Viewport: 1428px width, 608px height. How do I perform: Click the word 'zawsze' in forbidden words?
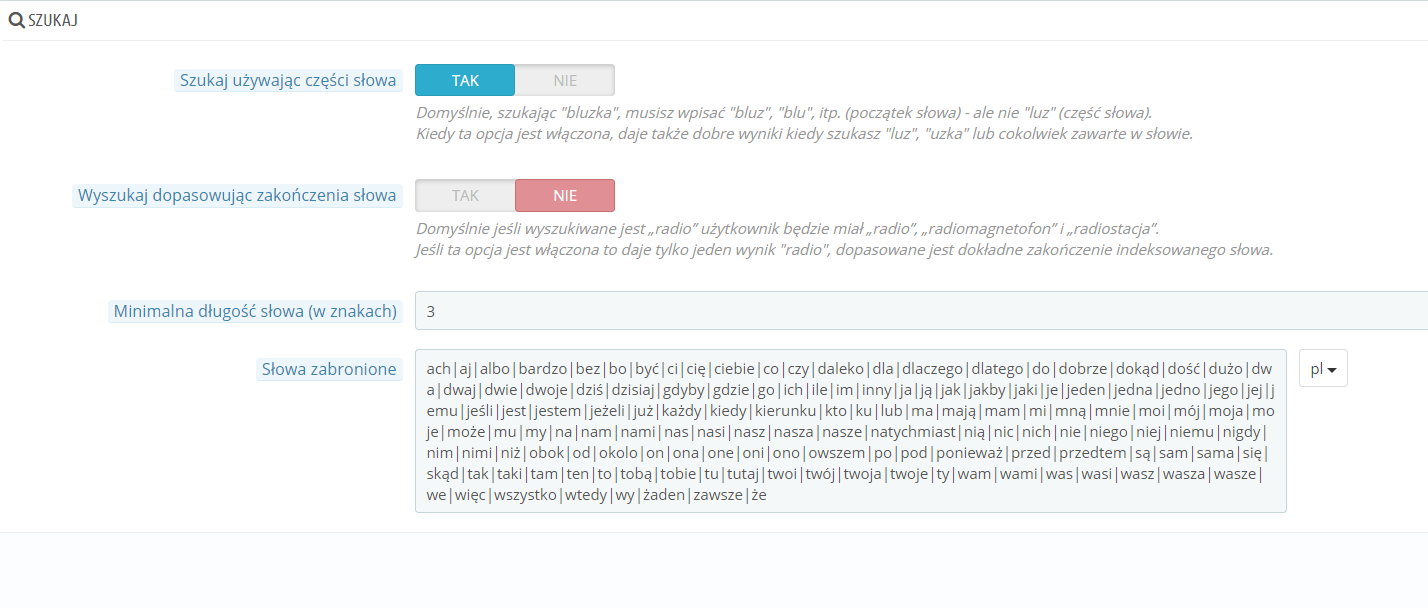(x=718, y=495)
